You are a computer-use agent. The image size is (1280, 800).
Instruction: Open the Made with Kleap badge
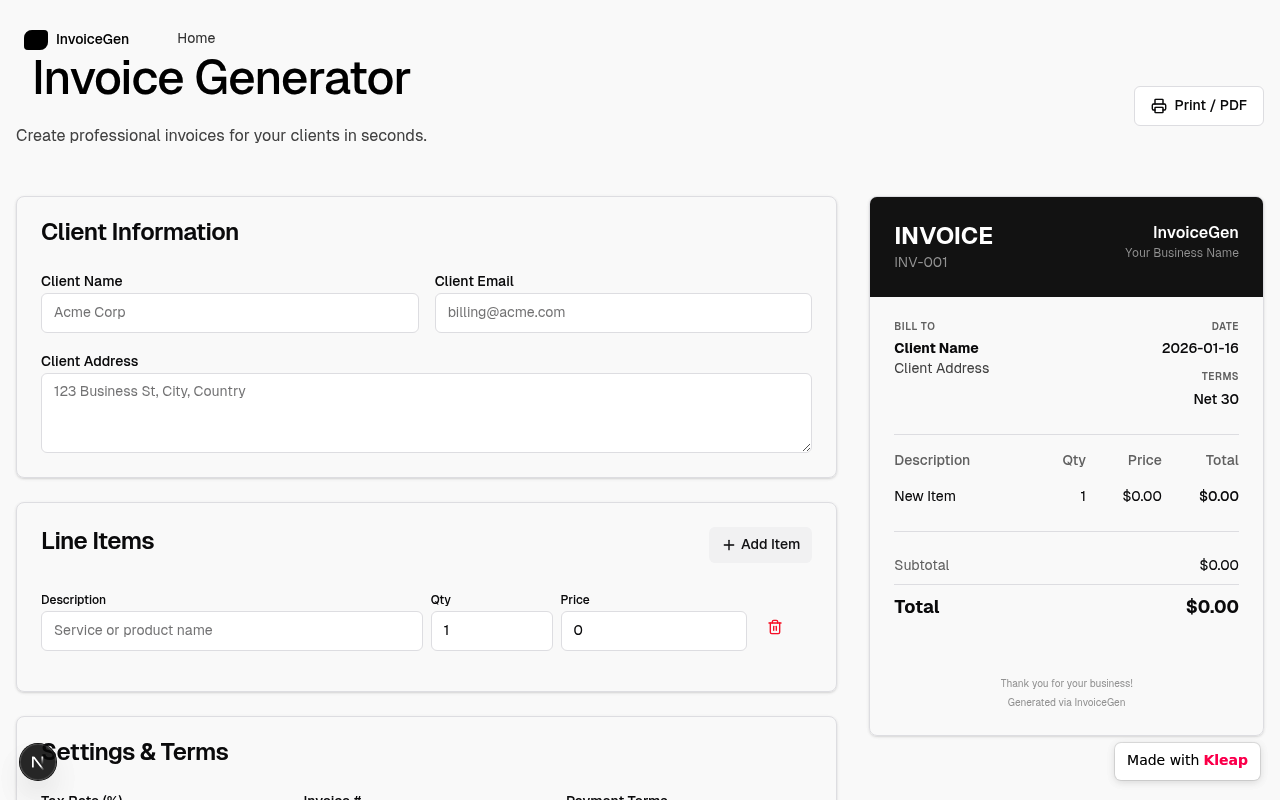(1187, 761)
